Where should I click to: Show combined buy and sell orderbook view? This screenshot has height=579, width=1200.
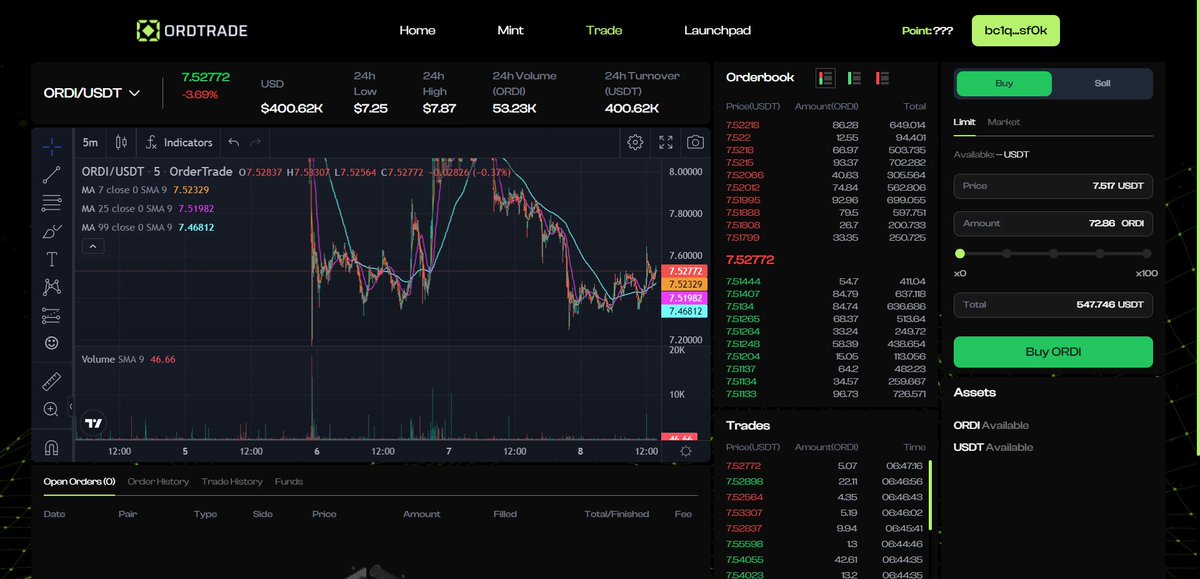[x=825, y=77]
